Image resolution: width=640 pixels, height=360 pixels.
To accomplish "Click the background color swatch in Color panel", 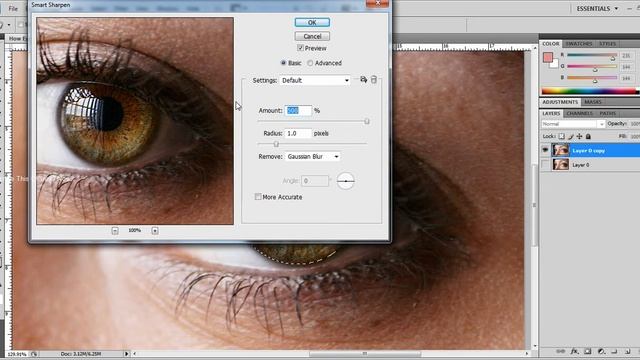I will 554,64.
